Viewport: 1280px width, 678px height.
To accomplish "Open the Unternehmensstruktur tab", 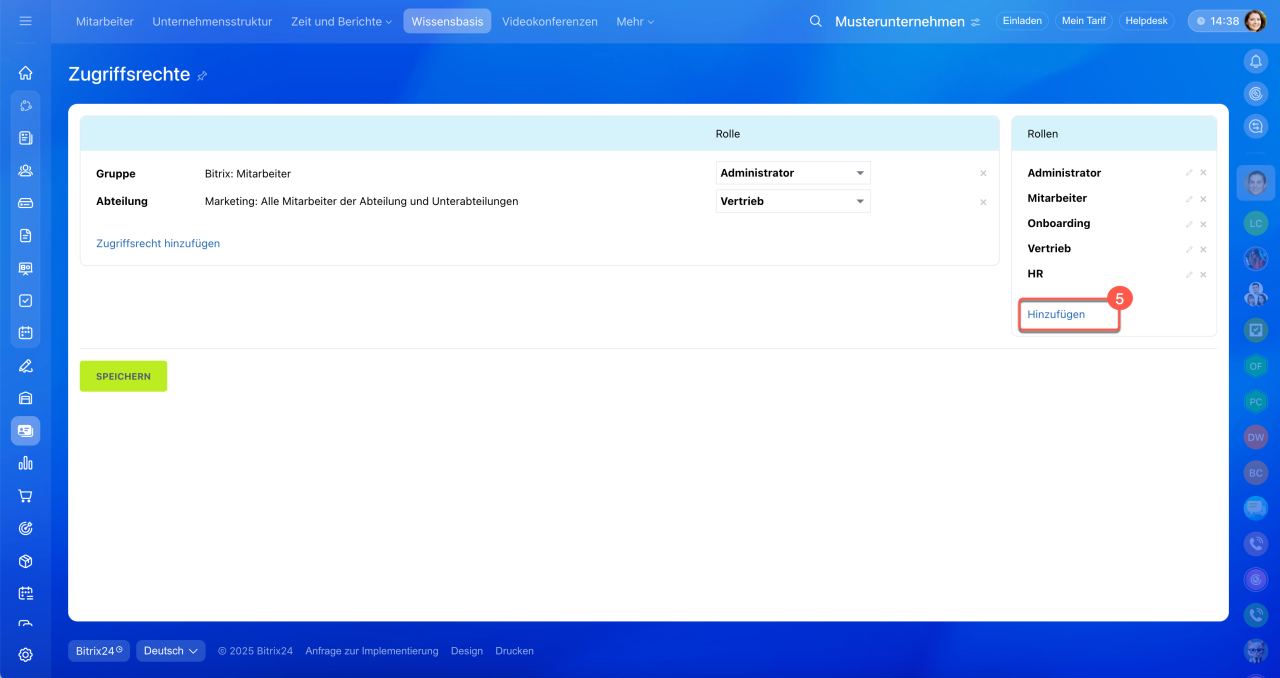I will tap(212, 21).
